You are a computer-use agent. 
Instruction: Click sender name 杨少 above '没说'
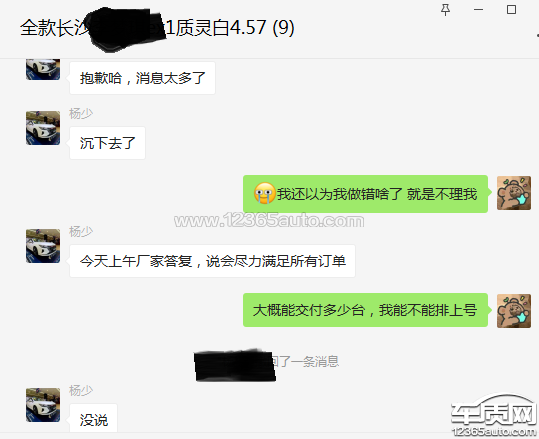(x=81, y=391)
